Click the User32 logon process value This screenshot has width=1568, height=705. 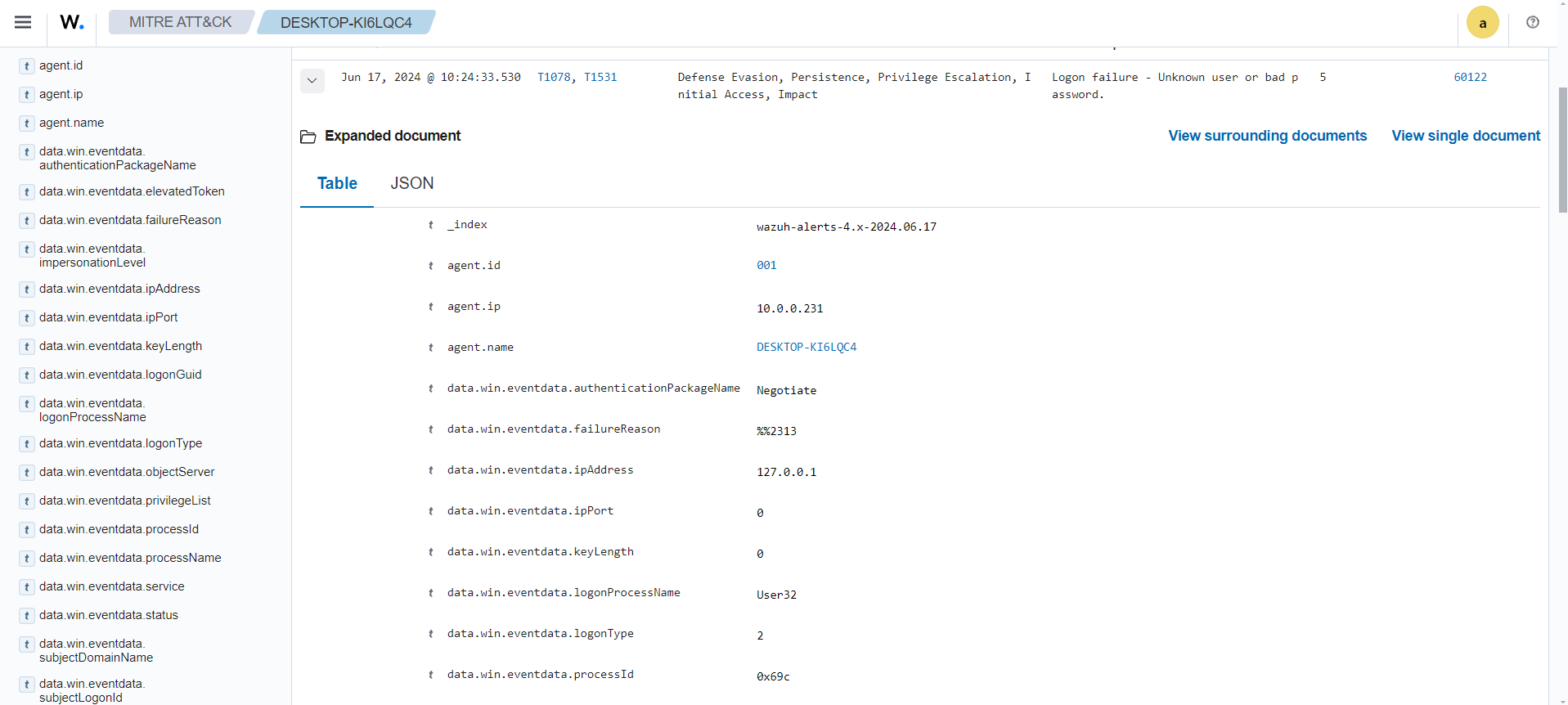click(776, 595)
